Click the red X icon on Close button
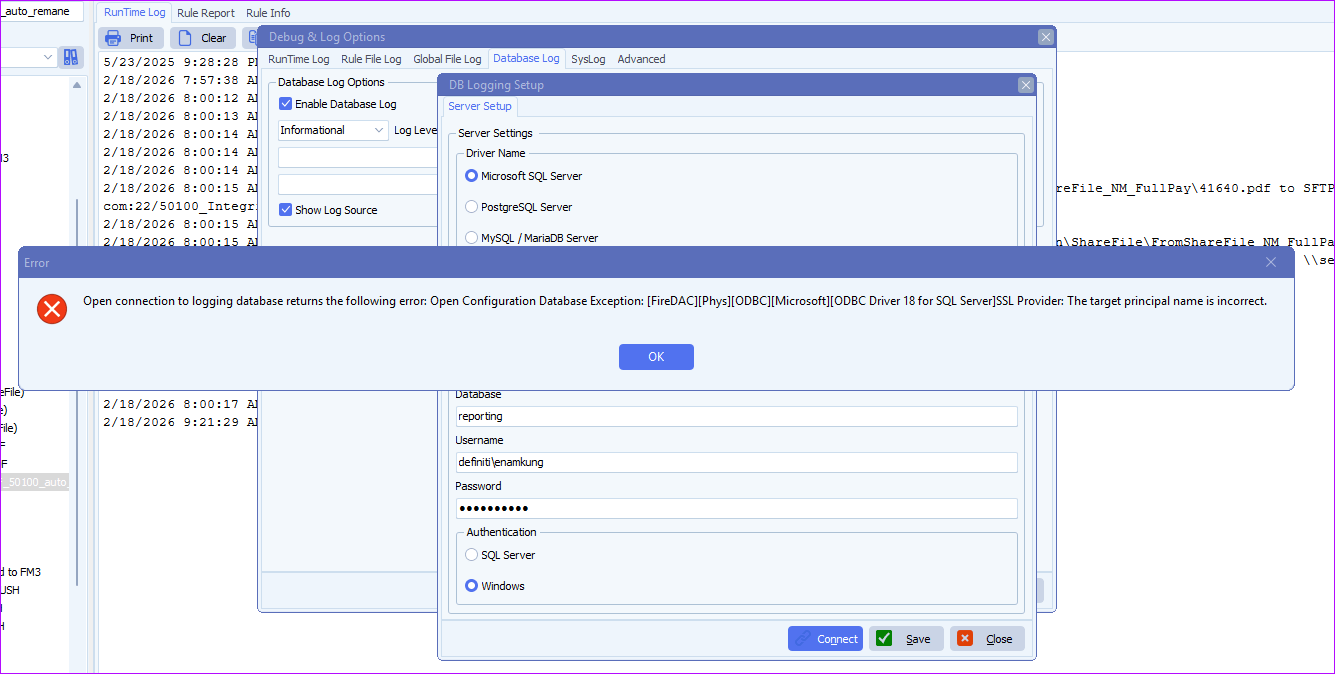Screen dimensions: 1335x674 (x=964, y=638)
